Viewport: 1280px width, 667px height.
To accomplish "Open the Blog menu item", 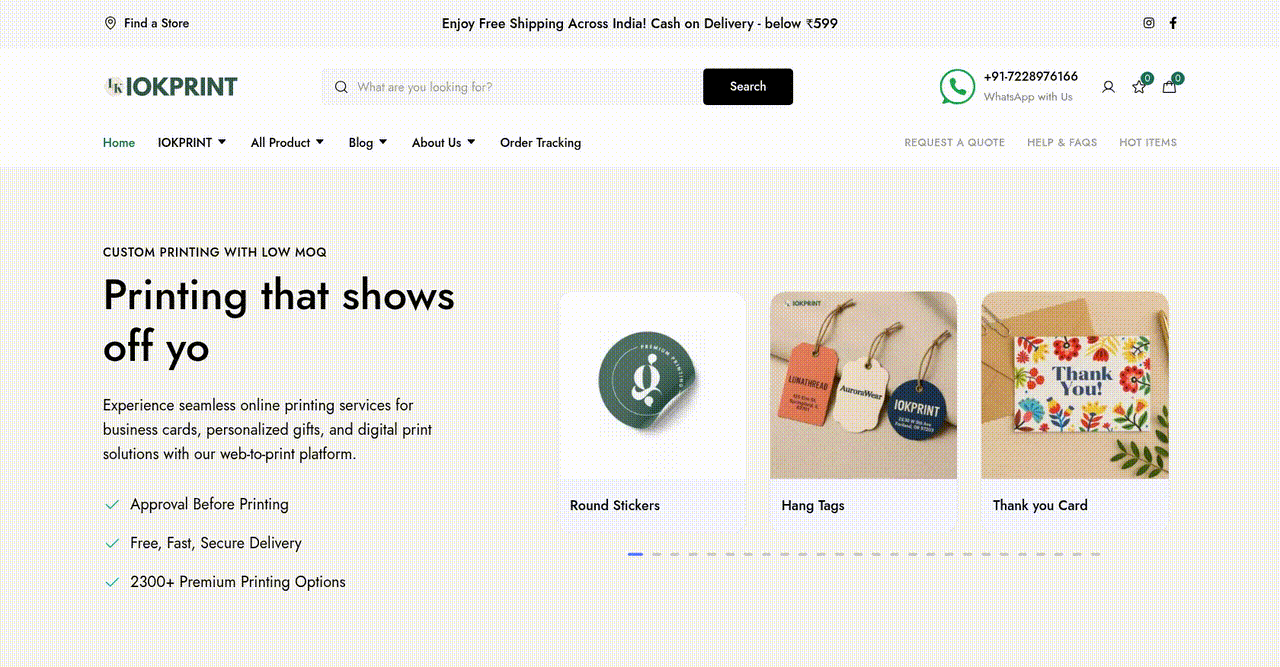I will (361, 143).
